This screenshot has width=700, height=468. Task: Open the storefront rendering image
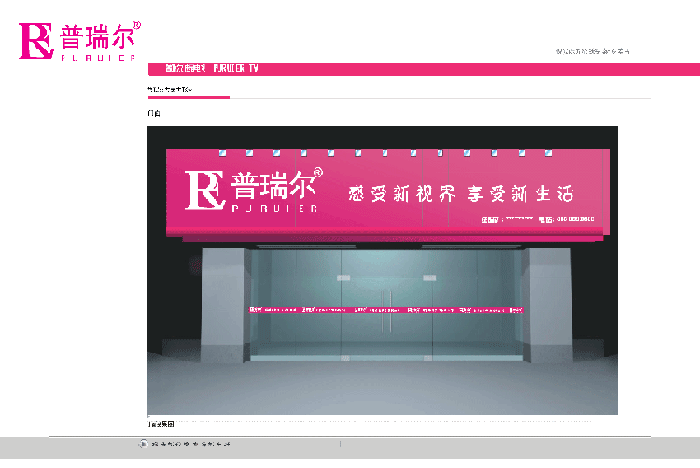point(382,270)
